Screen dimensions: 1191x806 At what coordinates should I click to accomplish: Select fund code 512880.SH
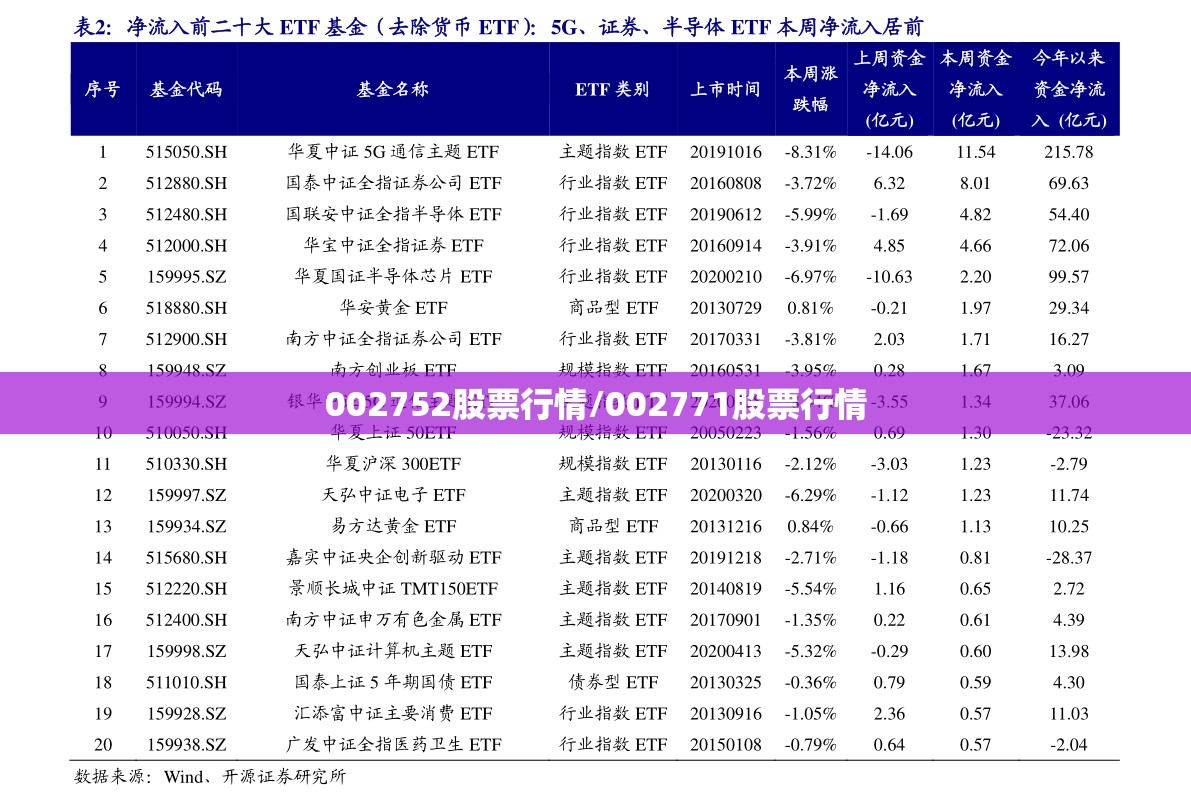pos(186,183)
